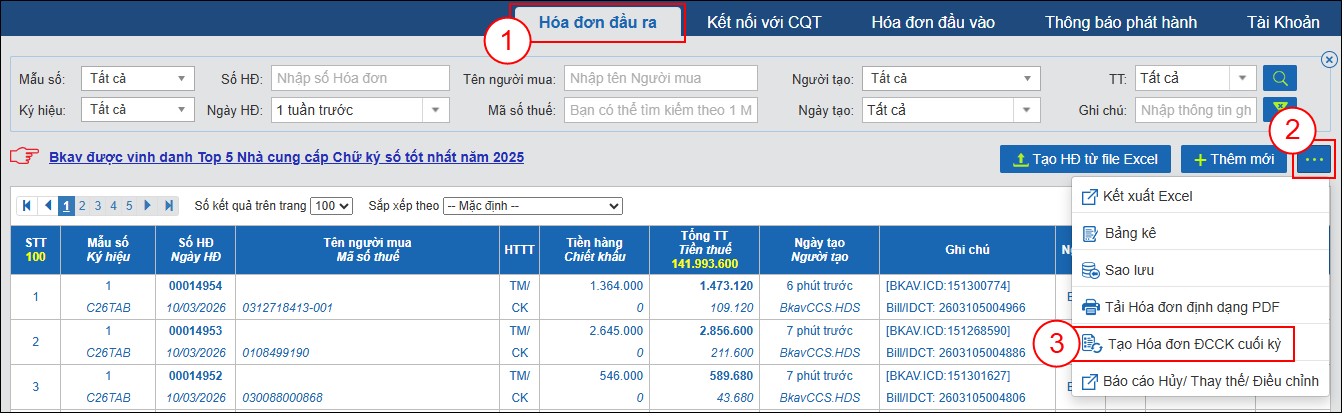Open Bkav Top 5 announcement link
1342x413 pixels.
coord(286,157)
